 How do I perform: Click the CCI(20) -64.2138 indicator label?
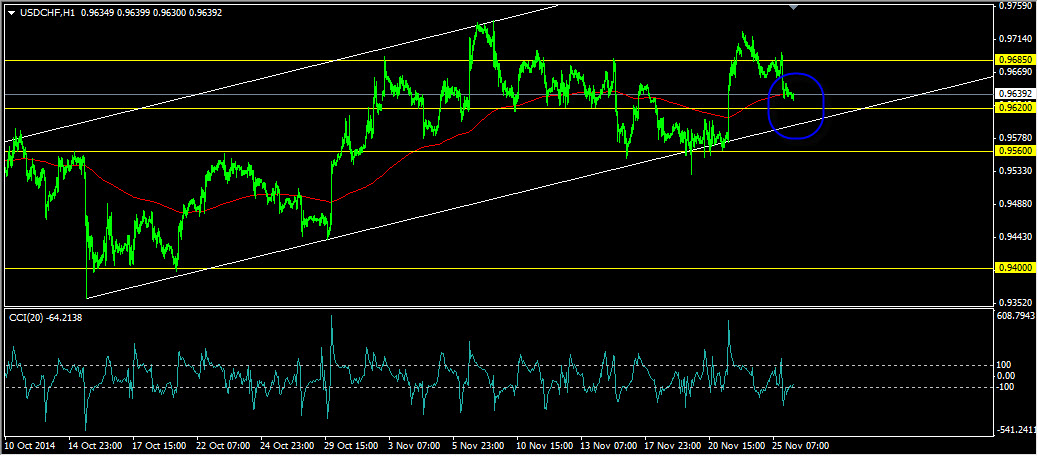(46, 318)
